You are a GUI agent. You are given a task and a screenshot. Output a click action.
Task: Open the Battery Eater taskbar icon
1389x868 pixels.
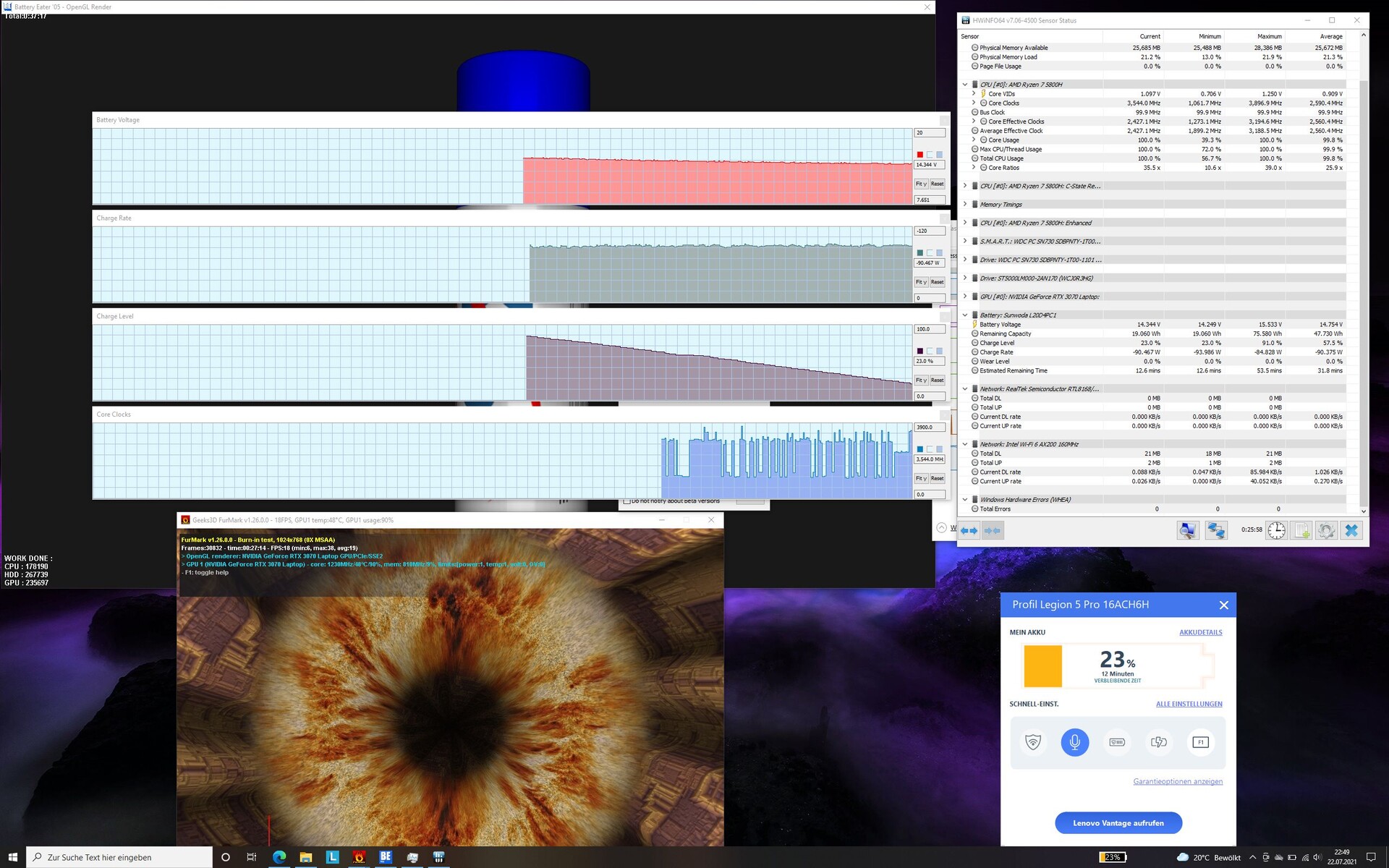point(386,856)
